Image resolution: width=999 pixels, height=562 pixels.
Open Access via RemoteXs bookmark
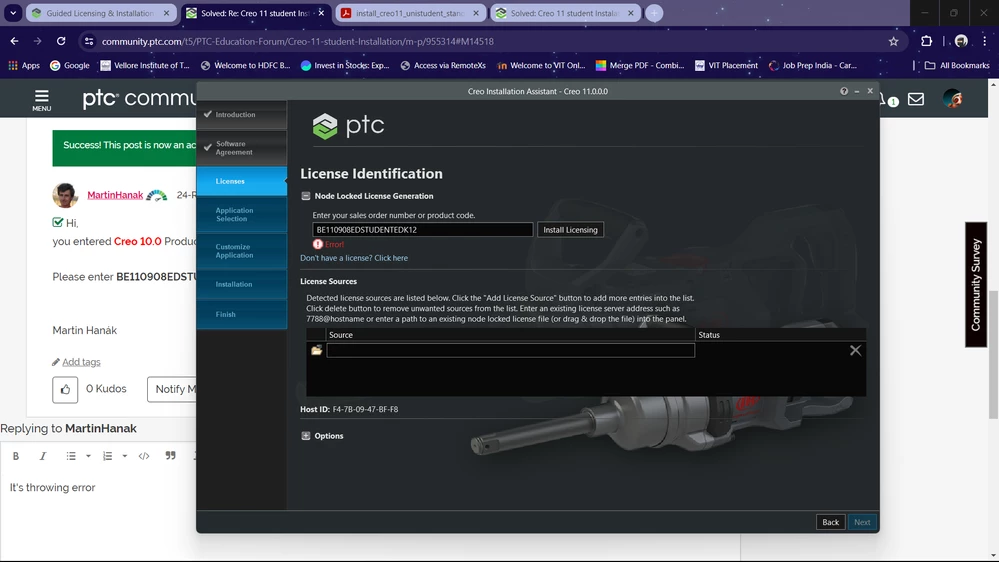click(443, 66)
